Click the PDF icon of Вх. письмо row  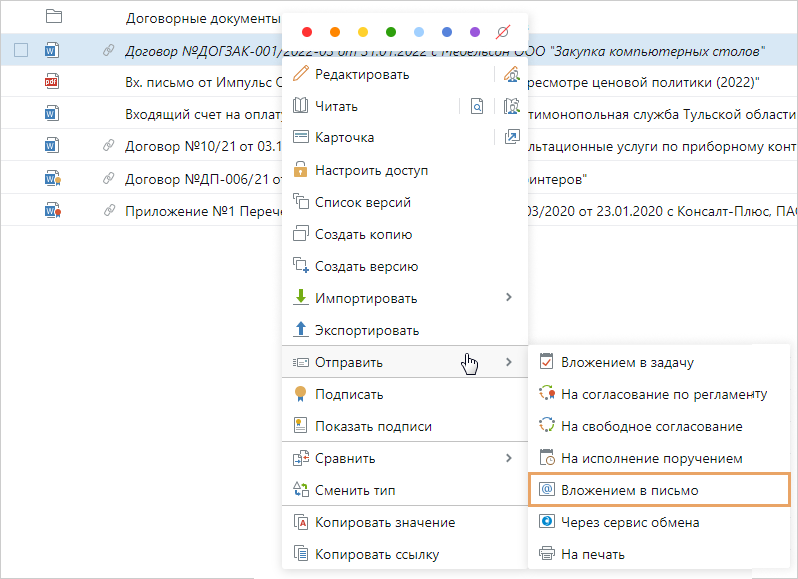coord(53,82)
